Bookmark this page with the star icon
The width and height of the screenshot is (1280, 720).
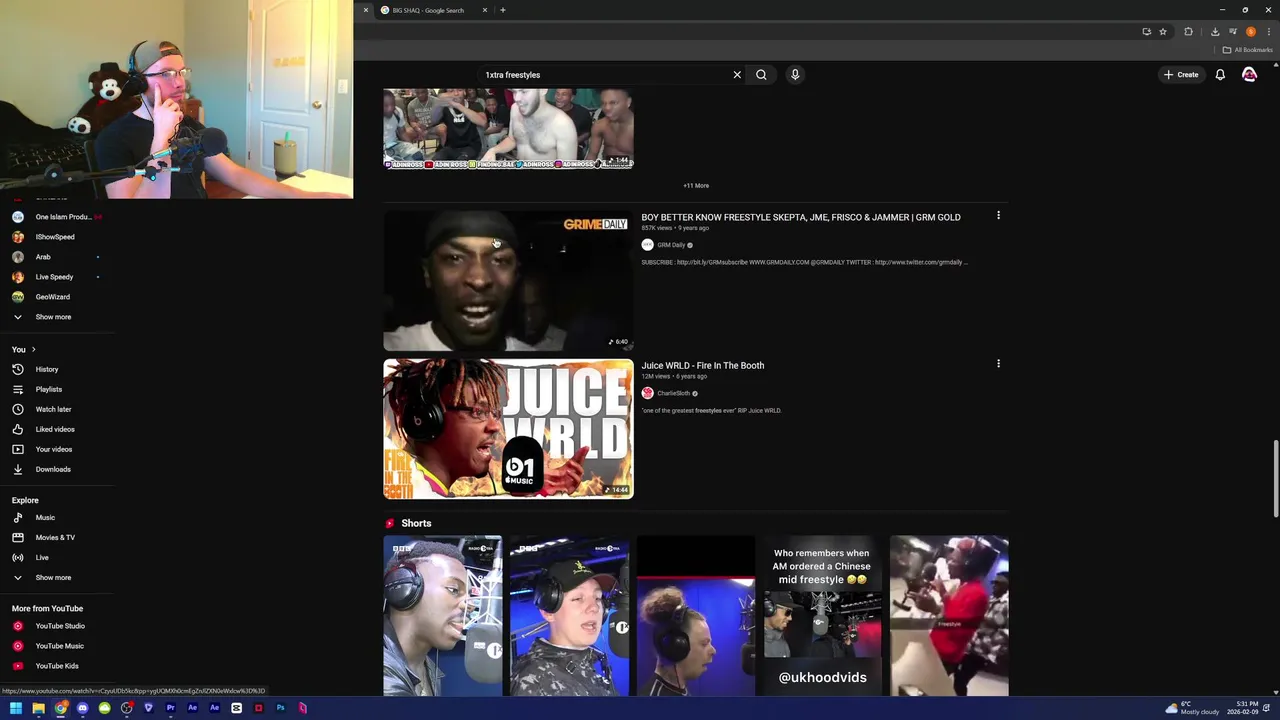[x=1163, y=32]
